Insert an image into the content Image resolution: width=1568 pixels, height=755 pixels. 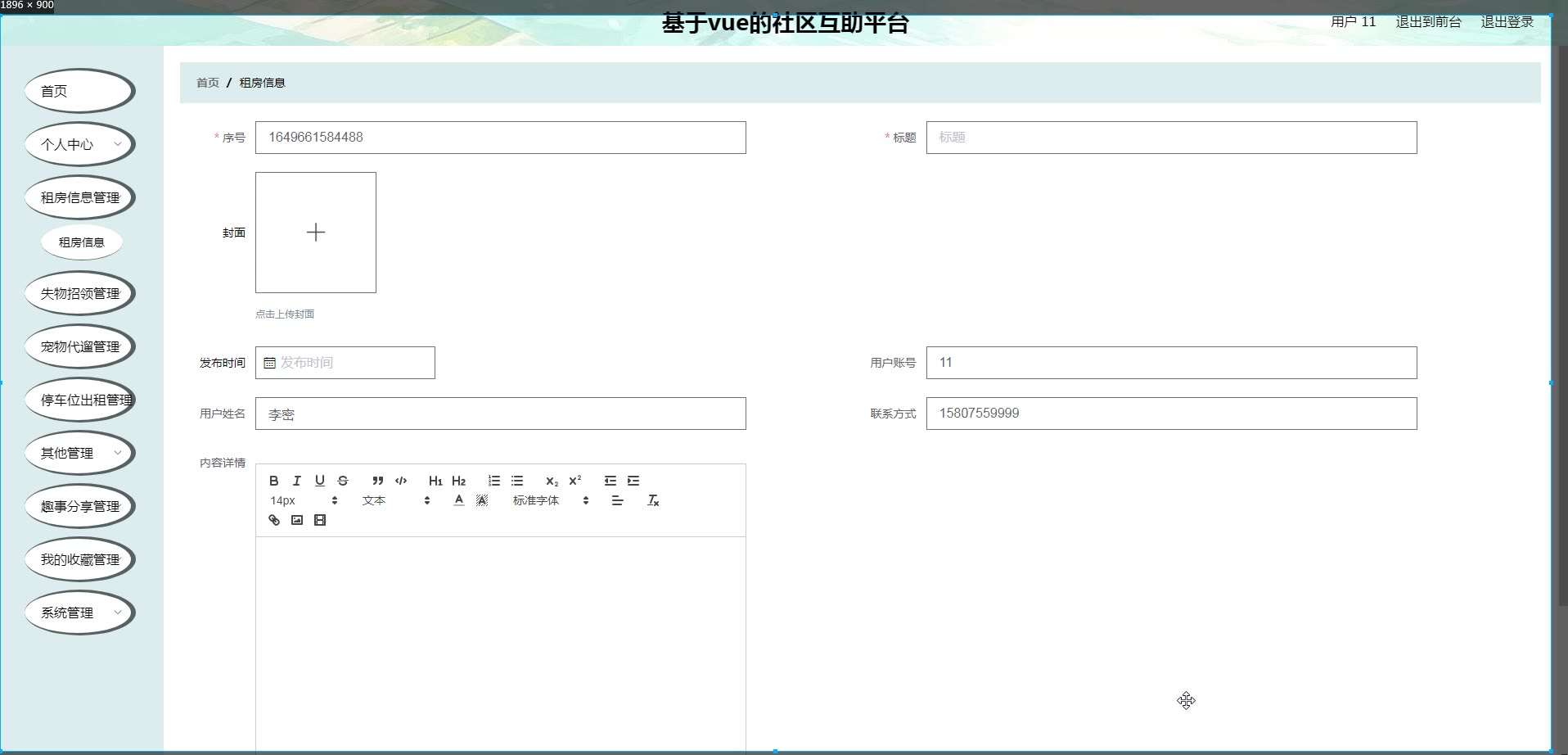(297, 520)
